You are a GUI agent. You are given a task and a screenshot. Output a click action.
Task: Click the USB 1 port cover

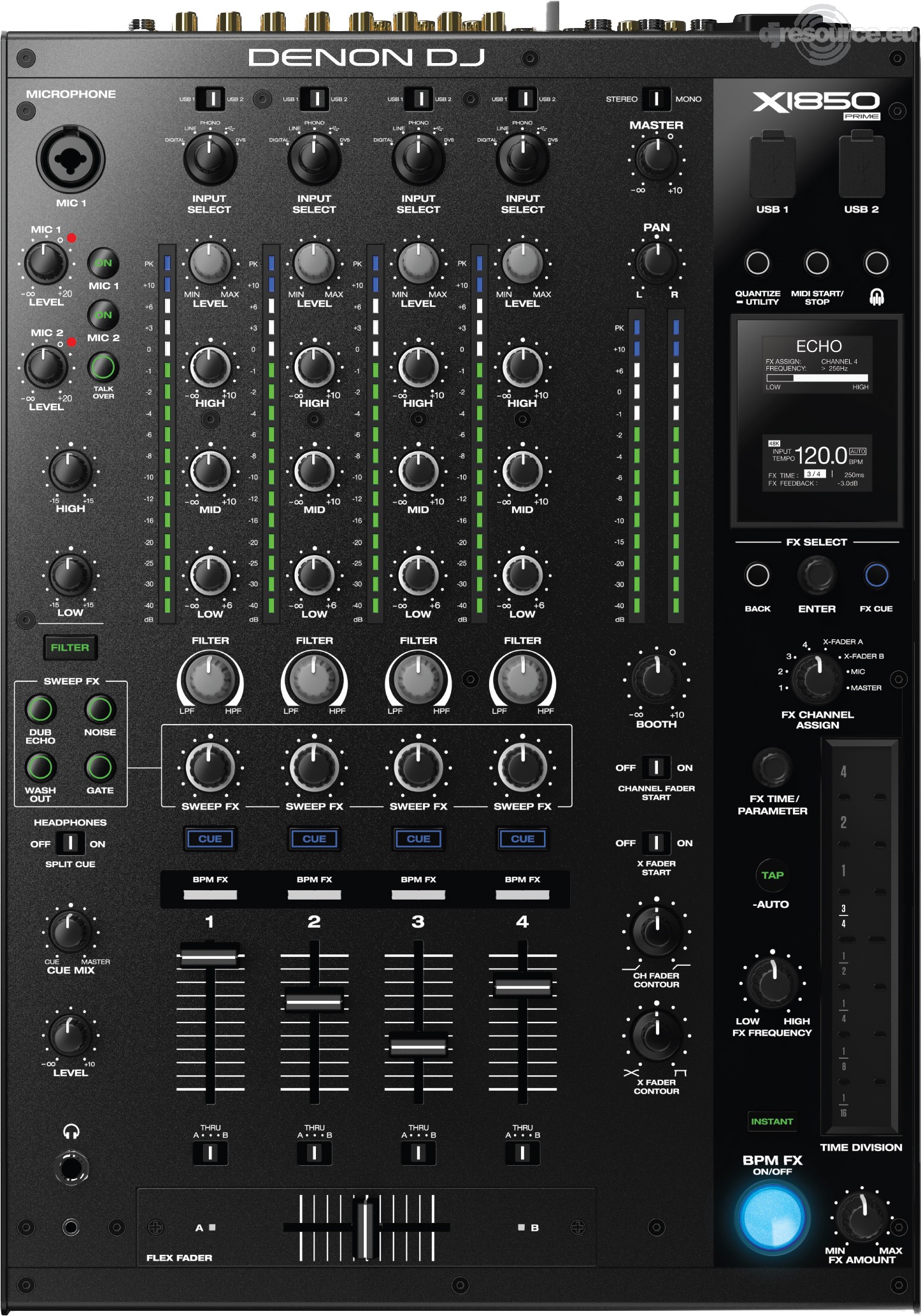773,164
